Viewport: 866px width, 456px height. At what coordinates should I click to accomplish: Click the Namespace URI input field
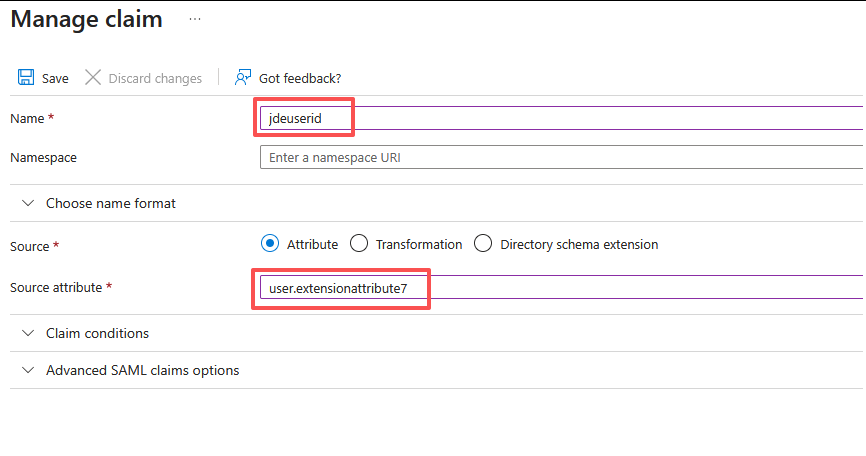[561, 157]
